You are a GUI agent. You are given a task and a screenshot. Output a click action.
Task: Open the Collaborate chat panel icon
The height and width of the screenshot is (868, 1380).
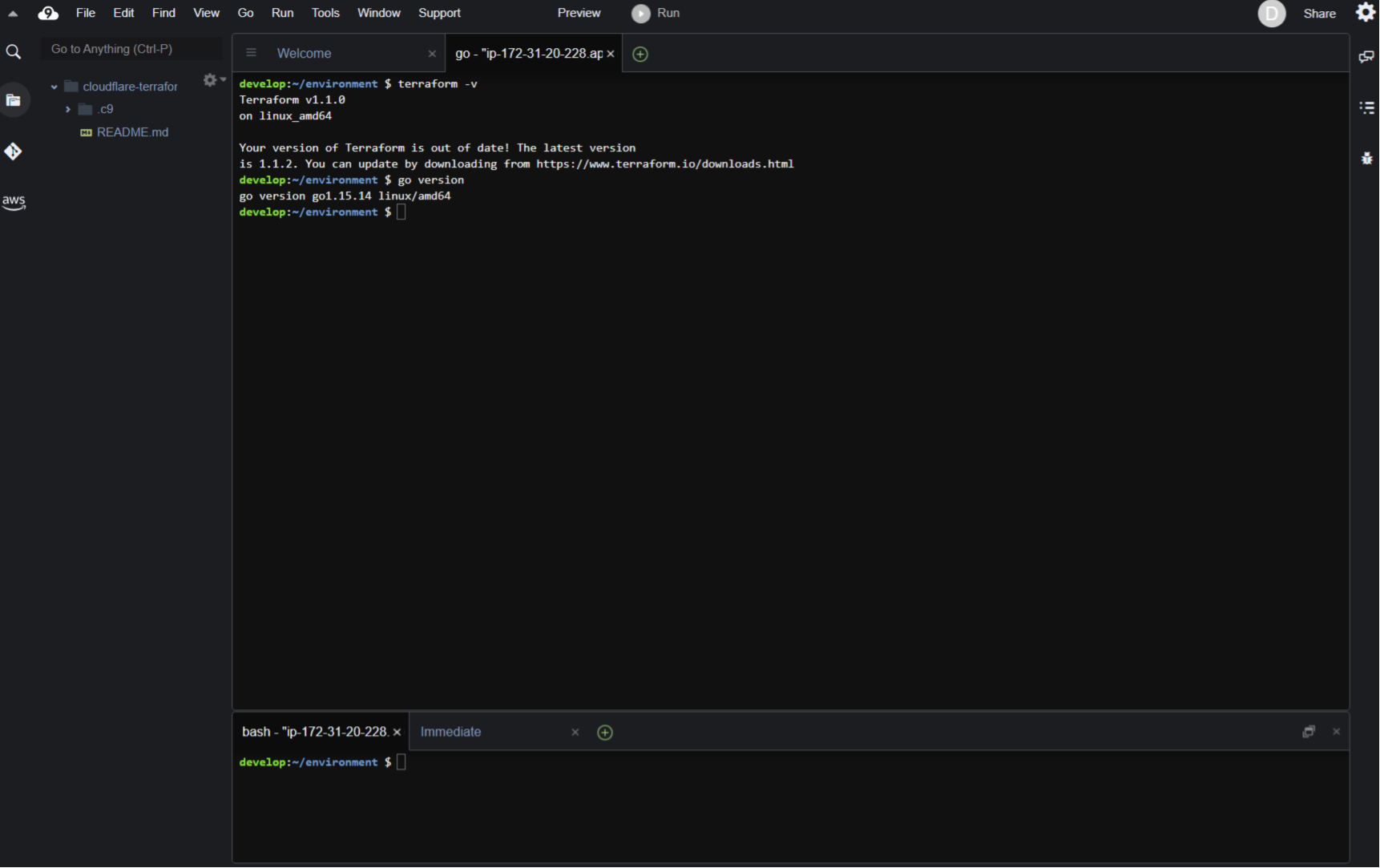click(1366, 57)
